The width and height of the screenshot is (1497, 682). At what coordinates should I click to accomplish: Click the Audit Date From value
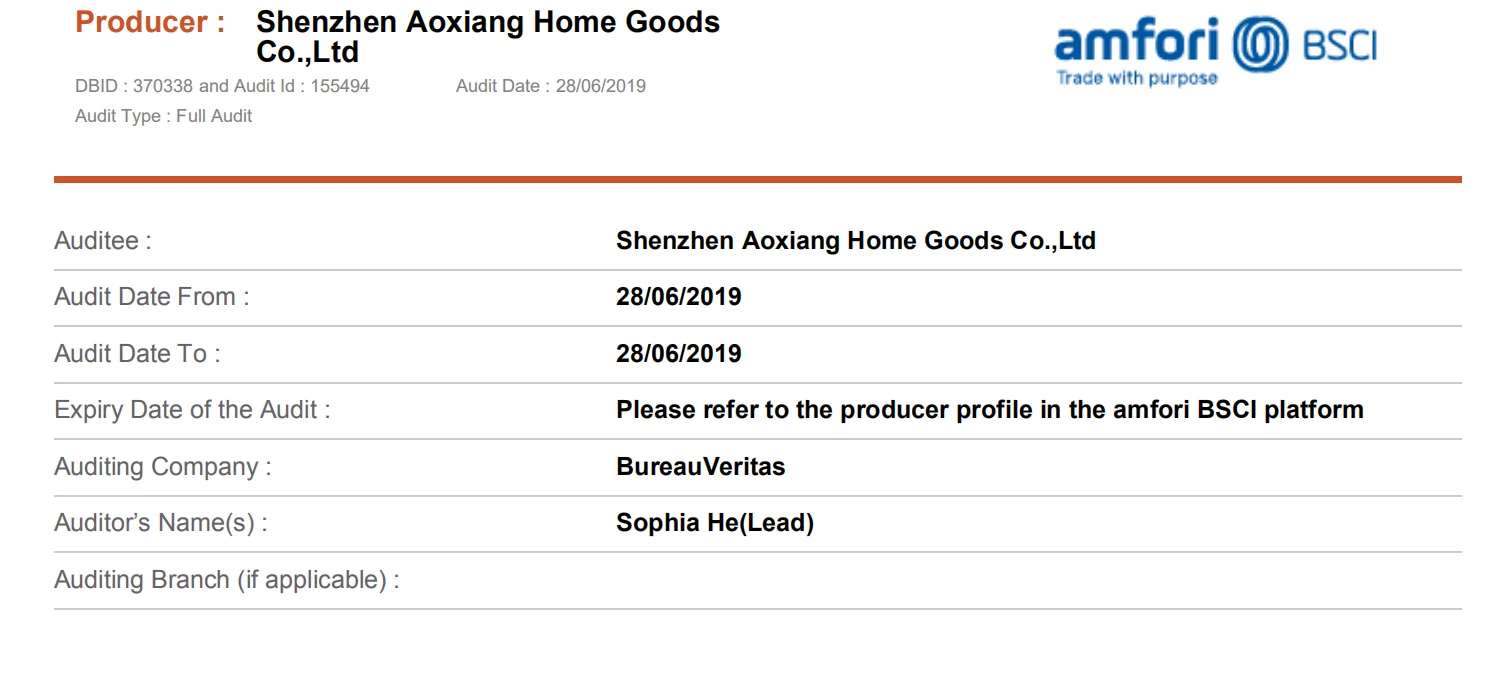coord(678,297)
